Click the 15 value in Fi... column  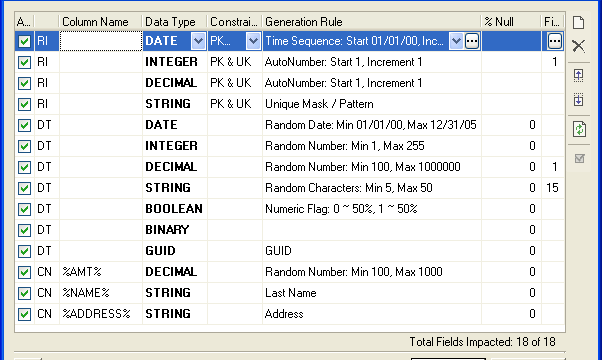552,188
